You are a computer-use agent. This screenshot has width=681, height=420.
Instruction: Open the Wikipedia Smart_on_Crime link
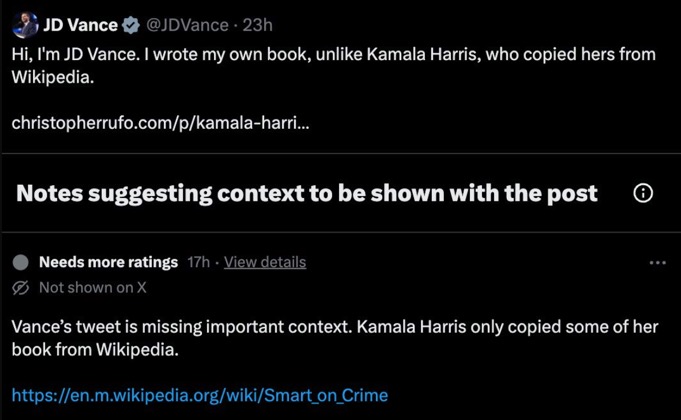pos(200,395)
